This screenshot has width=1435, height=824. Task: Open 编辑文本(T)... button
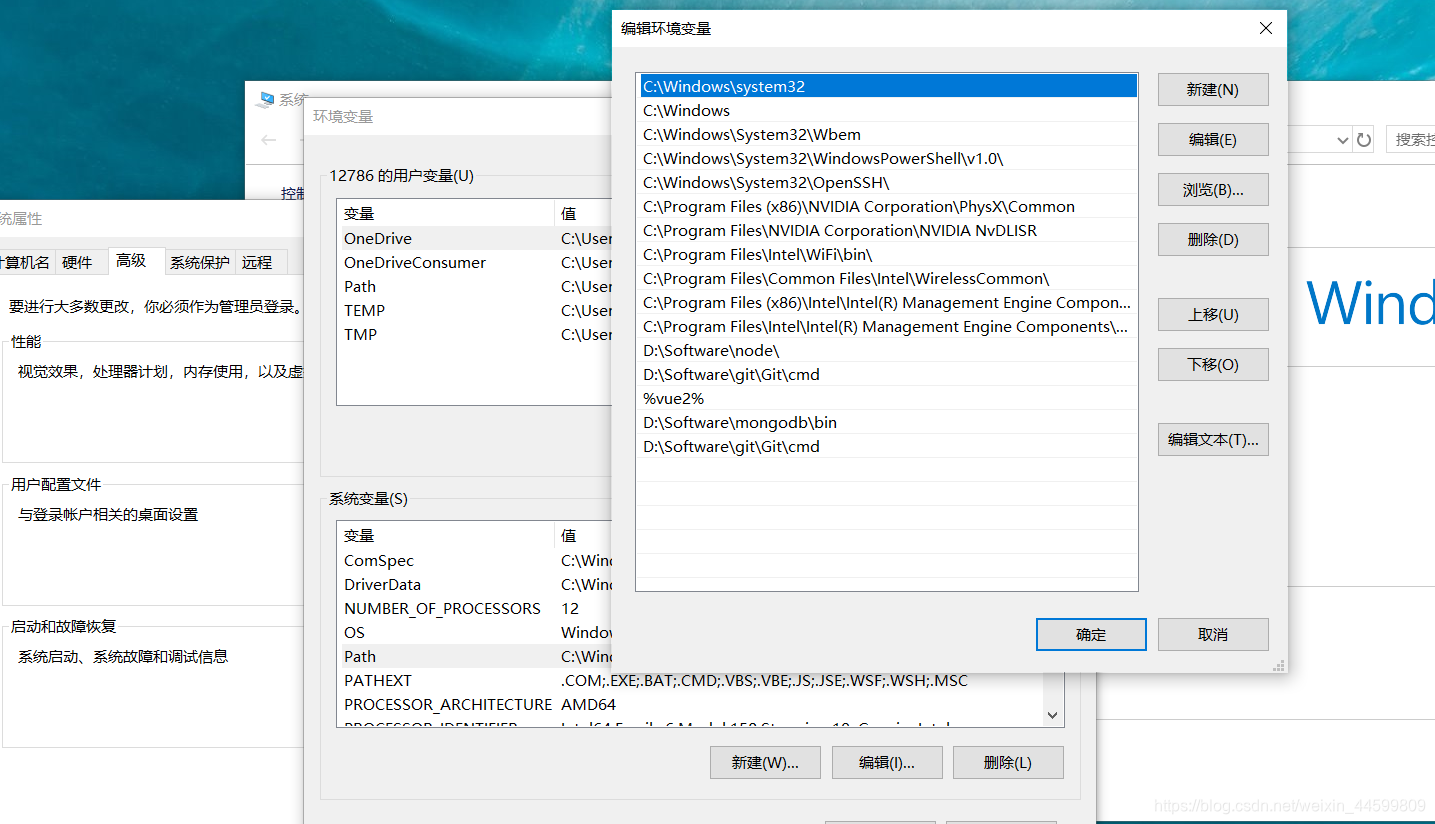click(1213, 439)
